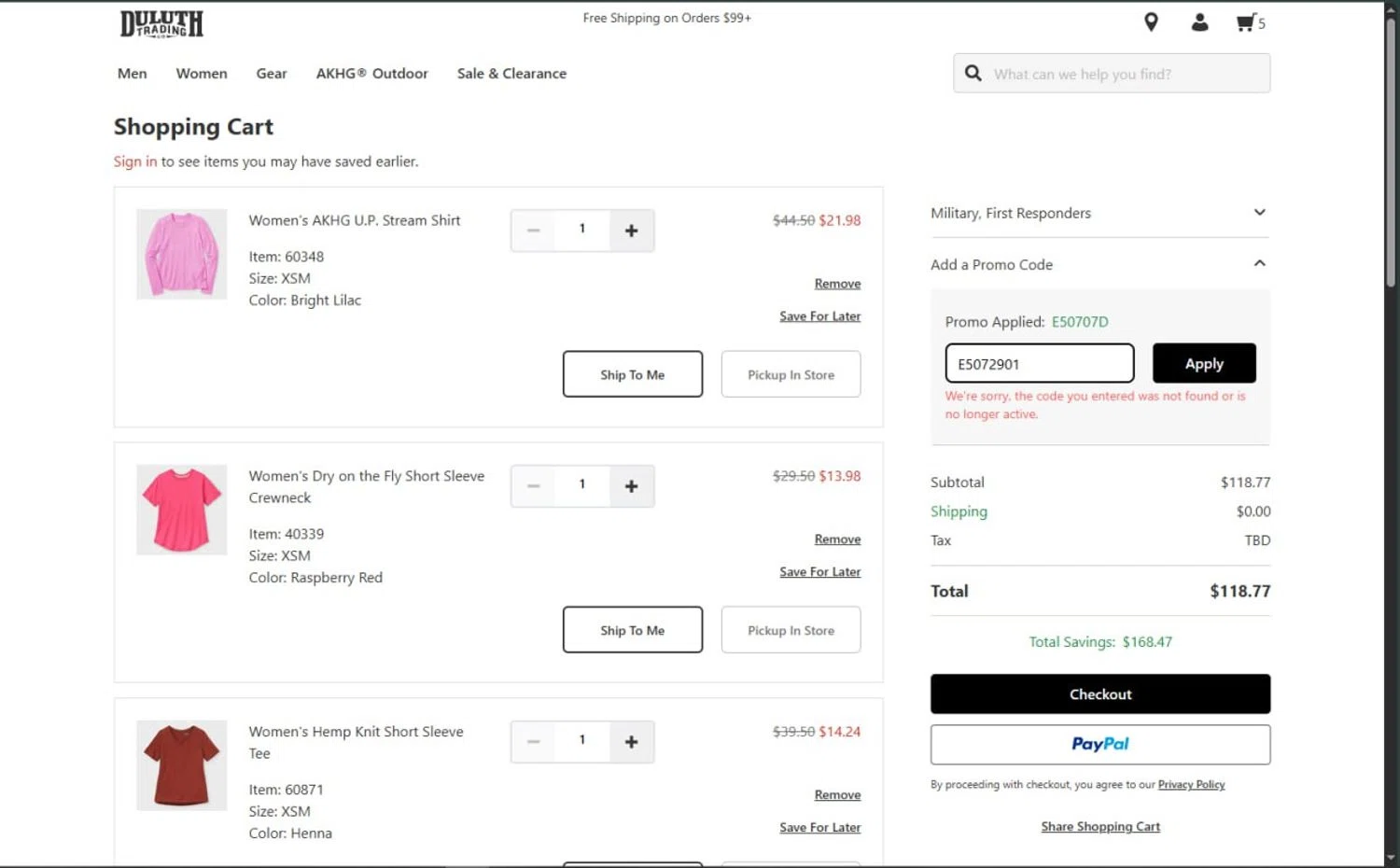The image size is (1400, 868).
Task: Remove the AKHG U.P. Stream Shirt
Action: point(837,284)
